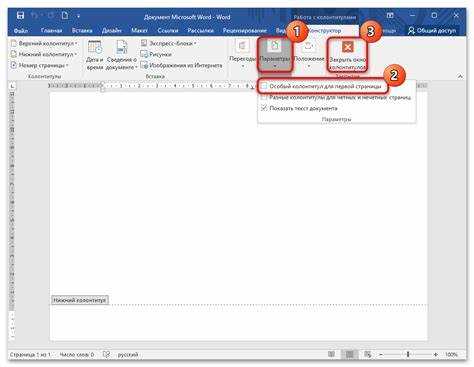Open the ribbon display options icon

pos(390,15)
